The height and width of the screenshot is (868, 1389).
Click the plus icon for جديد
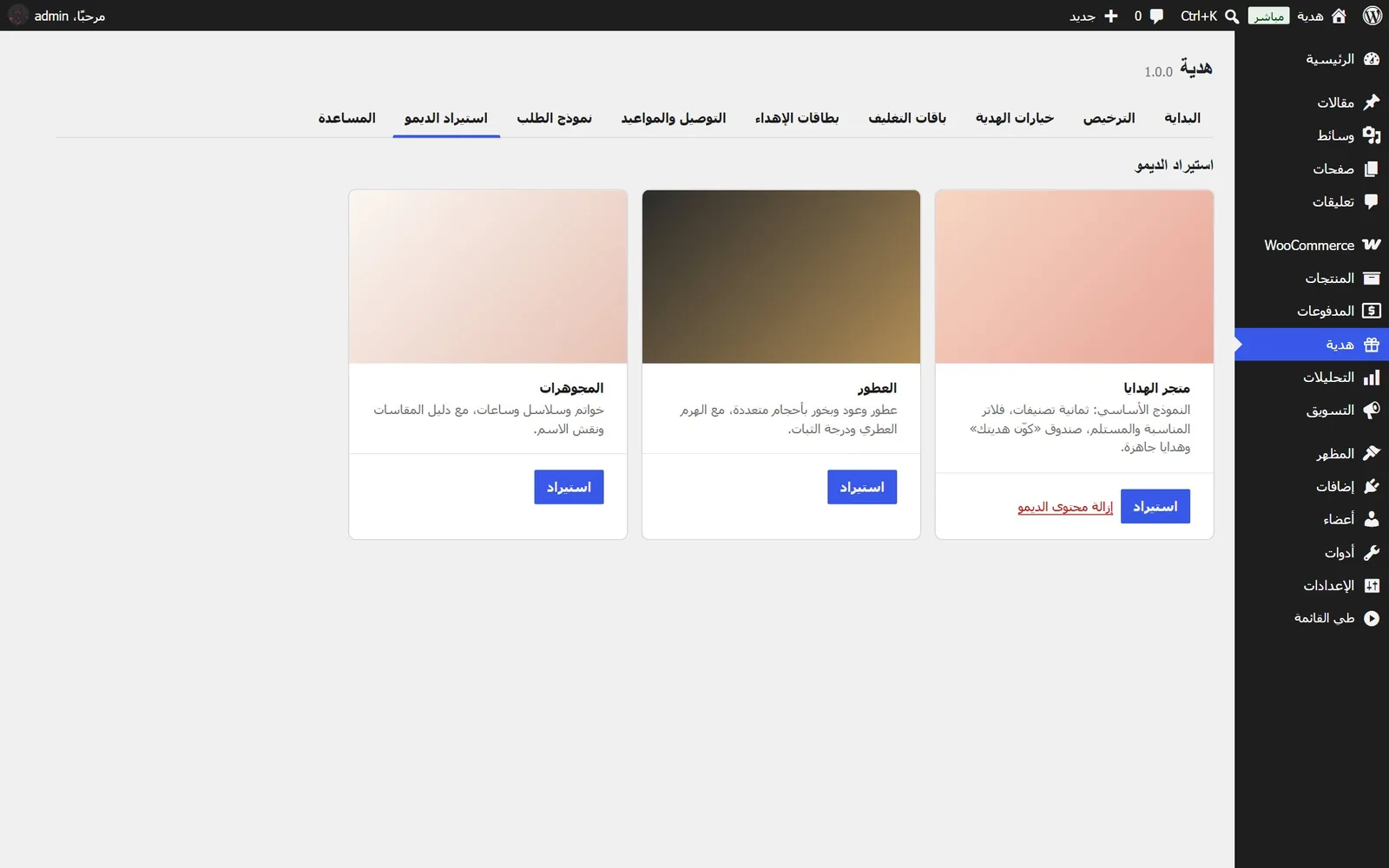(x=1110, y=16)
